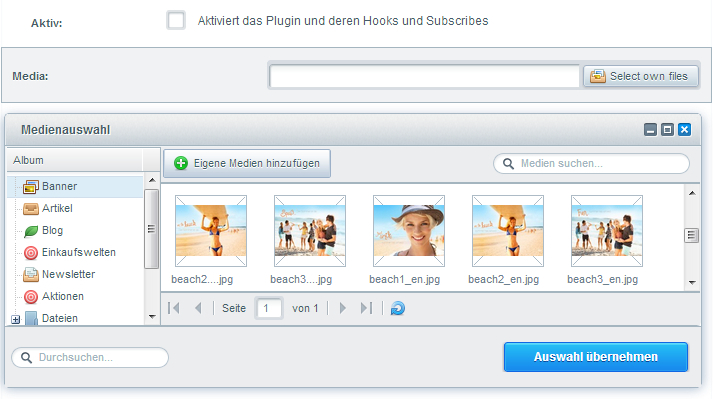Go to the last page
The width and height of the screenshot is (713, 399).
click(367, 308)
